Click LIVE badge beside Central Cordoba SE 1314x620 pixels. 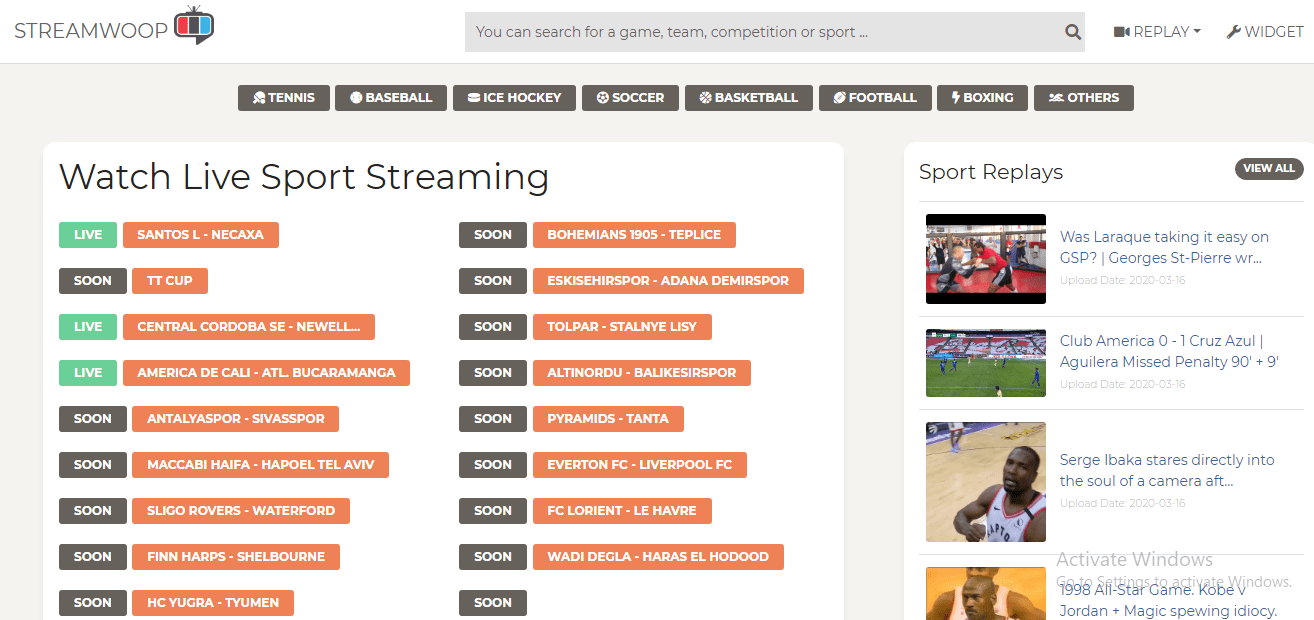(88, 327)
